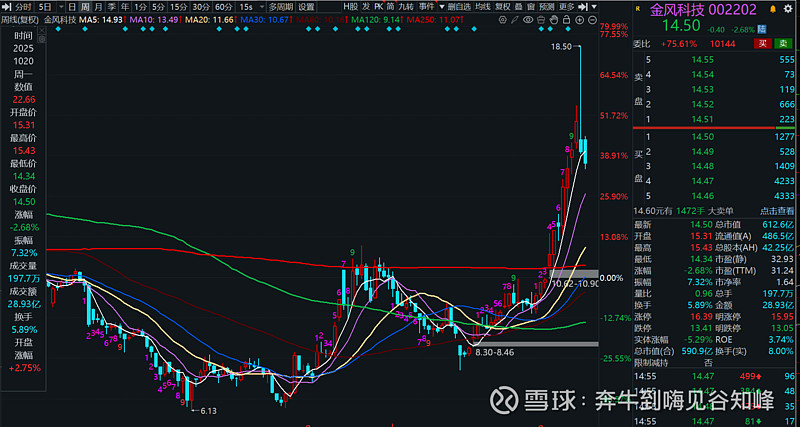Click the yellow R margin badge
This screenshot has width=800, height=427.
click(x=638, y=9)
